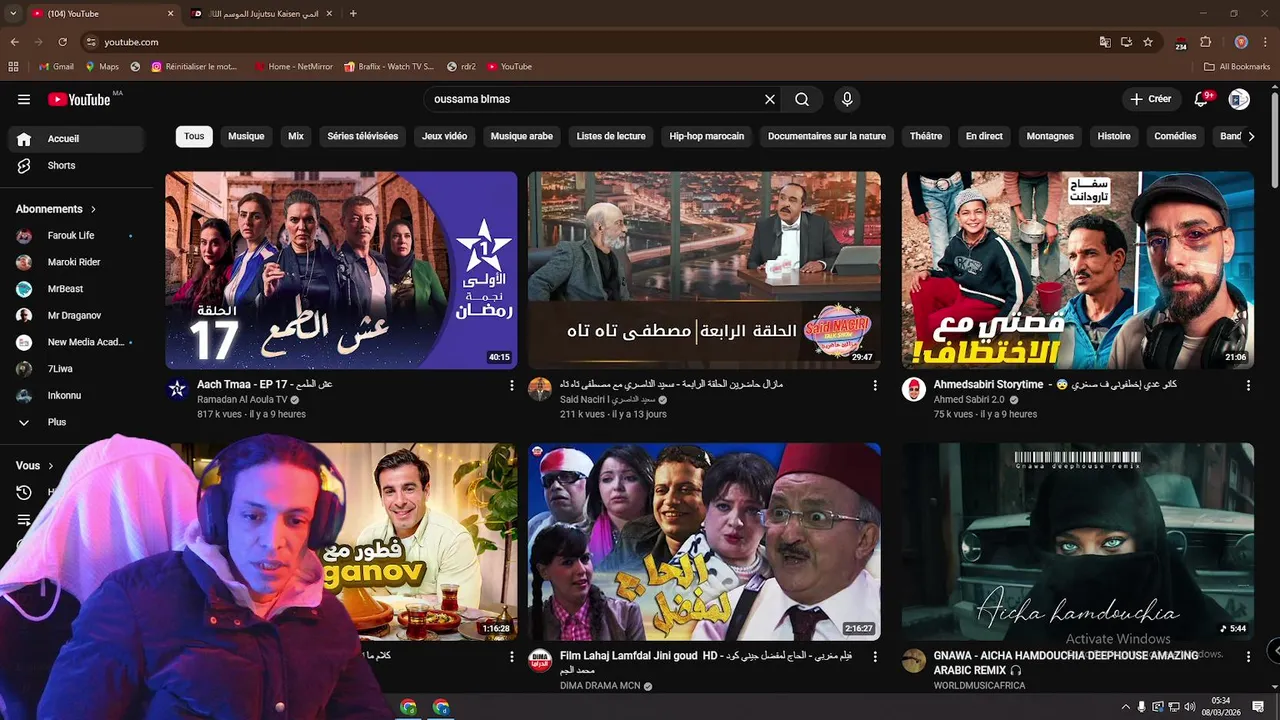
Task: Select the Musique arabe chip
Action: click(522, 136)
